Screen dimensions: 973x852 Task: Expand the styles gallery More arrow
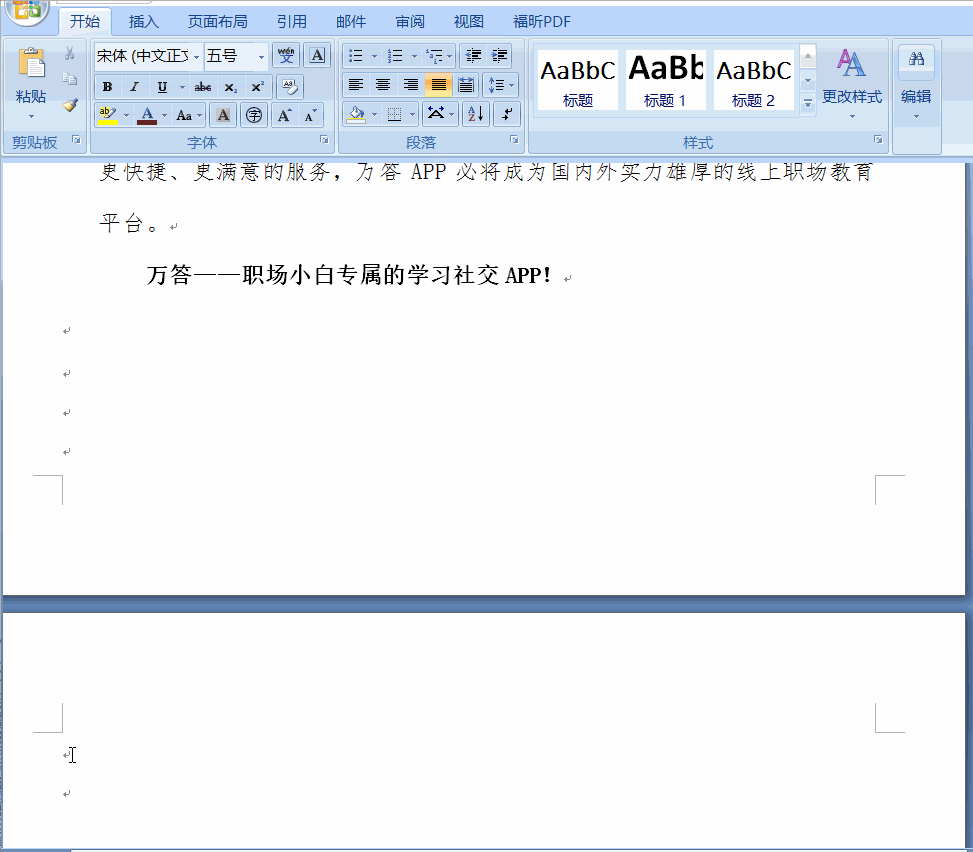[x=807, y=103]
